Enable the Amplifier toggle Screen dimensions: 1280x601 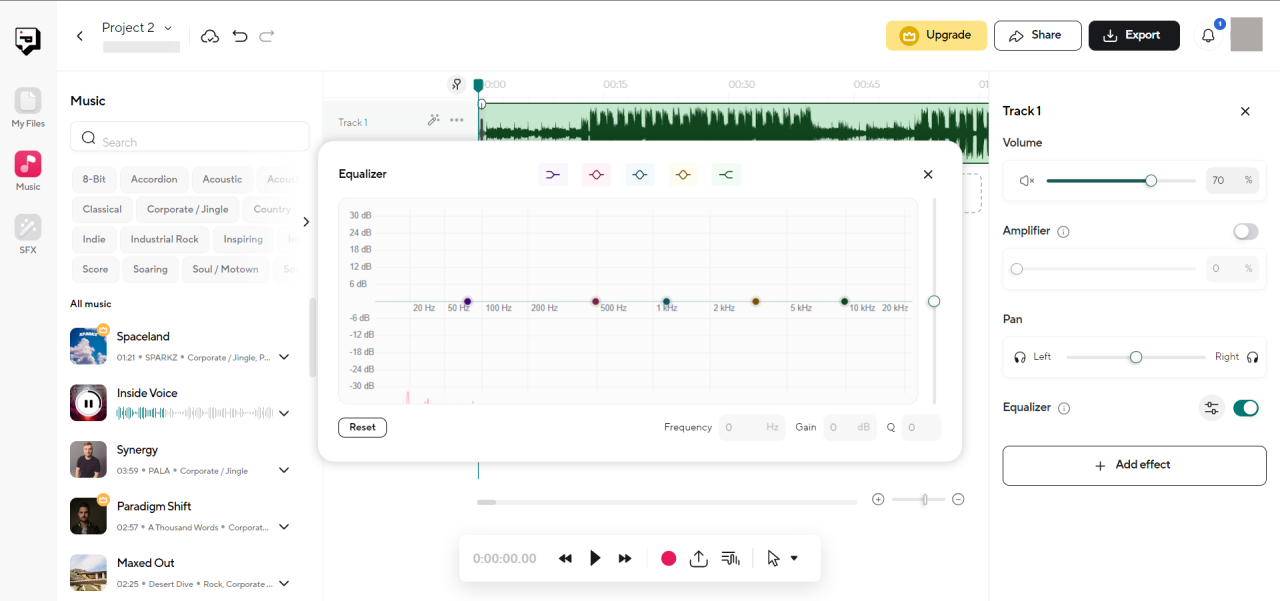[1245, 231]
